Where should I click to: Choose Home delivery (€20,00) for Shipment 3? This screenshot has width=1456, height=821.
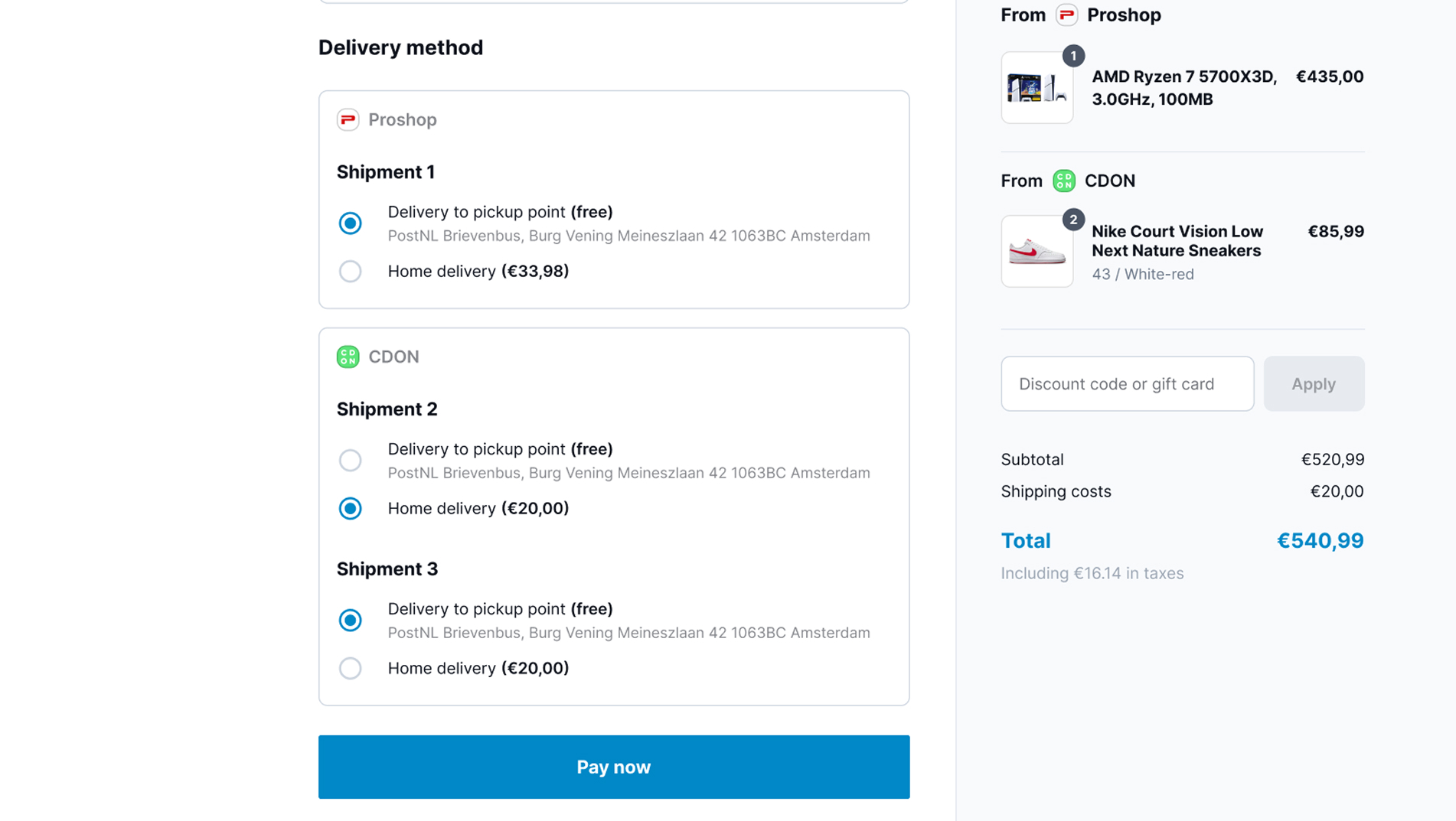click(351, 668)
